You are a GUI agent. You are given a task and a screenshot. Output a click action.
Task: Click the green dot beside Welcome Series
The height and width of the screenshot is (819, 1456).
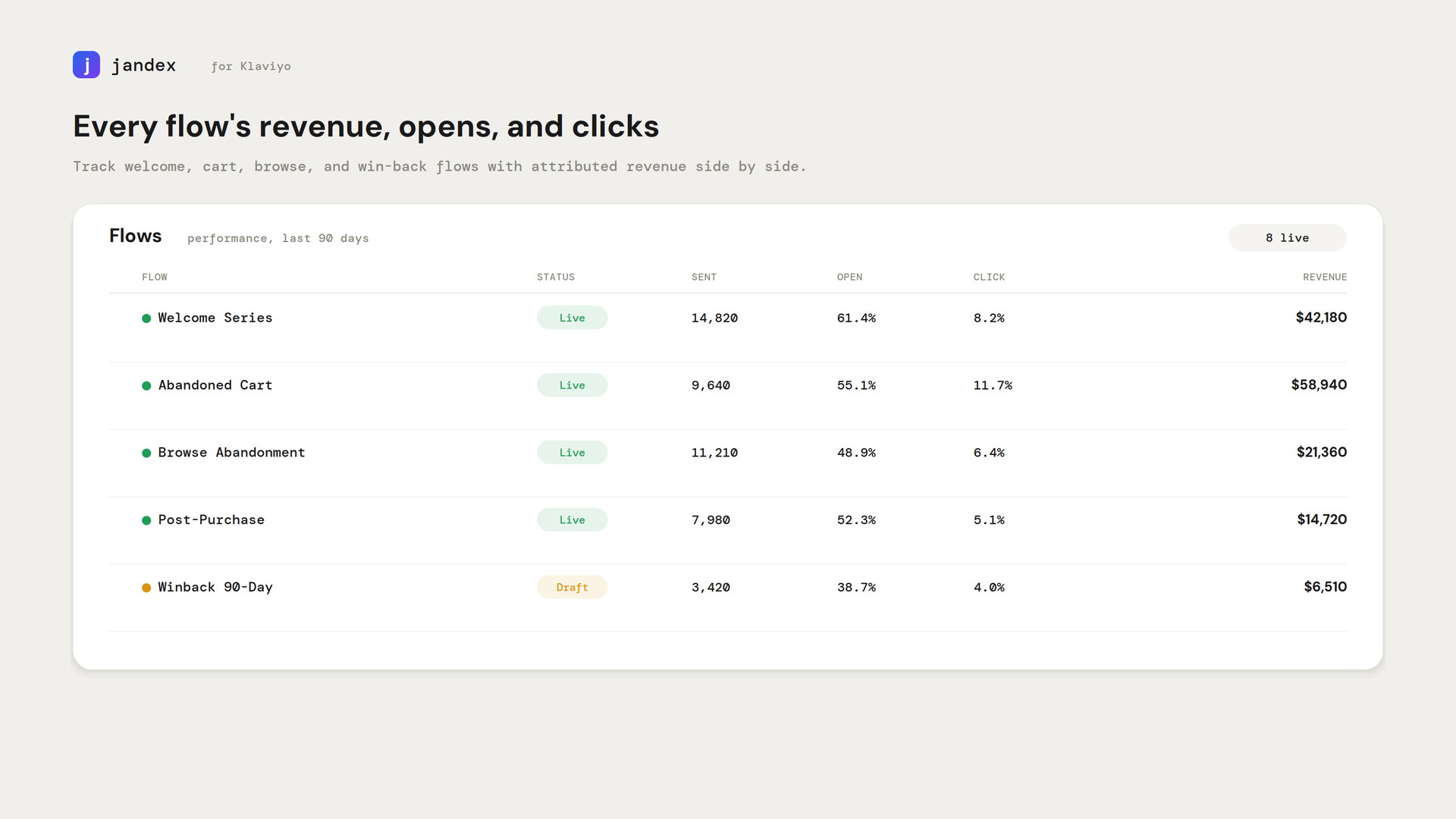[x=146, y=318]
